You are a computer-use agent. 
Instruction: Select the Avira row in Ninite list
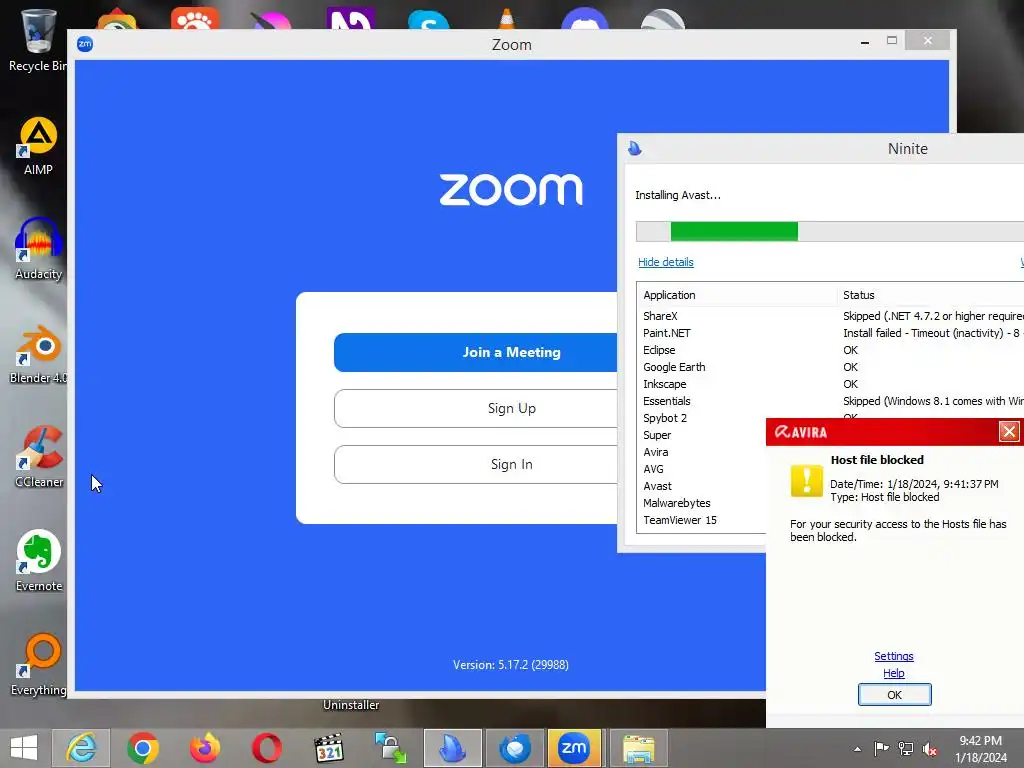click(701, 452)
